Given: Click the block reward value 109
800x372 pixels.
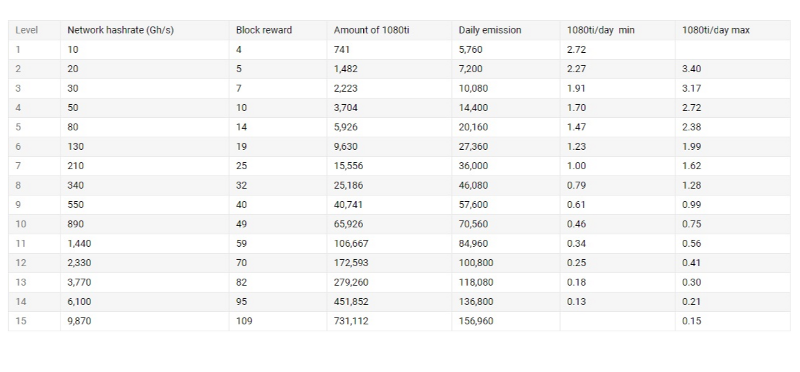Looking at the screenshot, I should (244, 321).
